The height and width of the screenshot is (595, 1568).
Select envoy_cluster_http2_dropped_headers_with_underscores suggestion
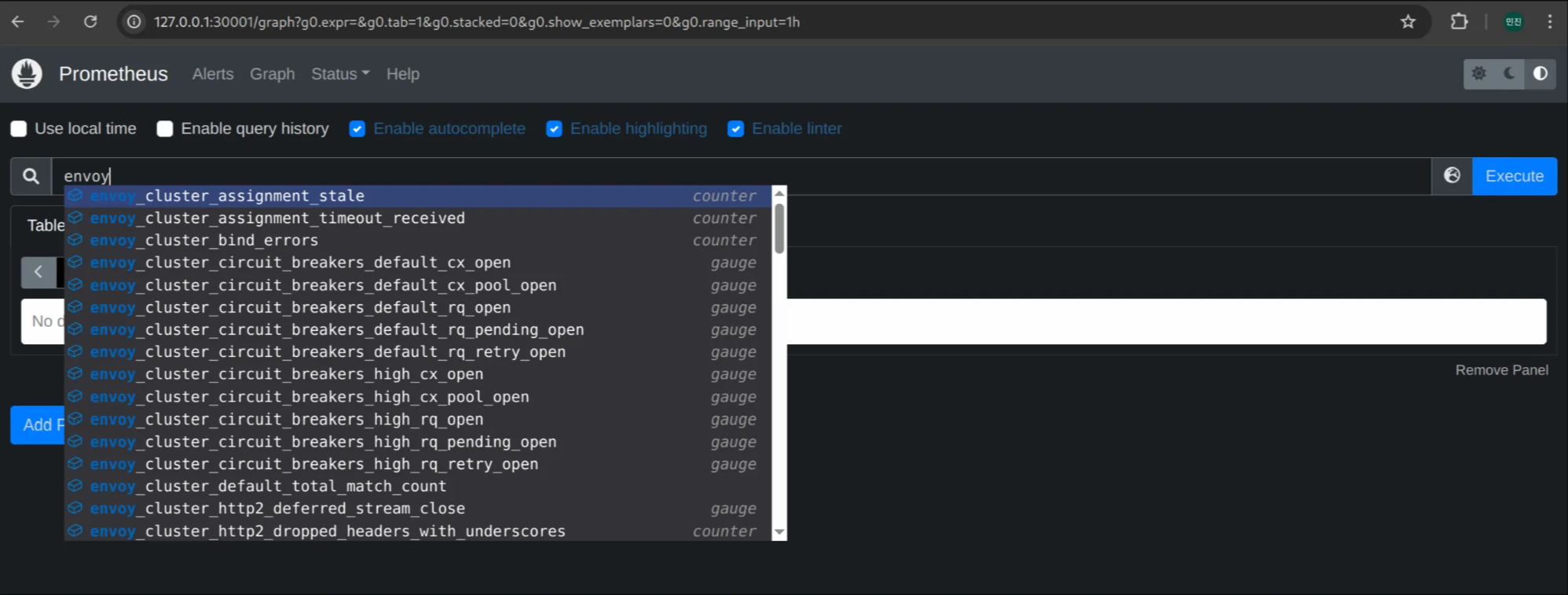[x=418, y=531]
